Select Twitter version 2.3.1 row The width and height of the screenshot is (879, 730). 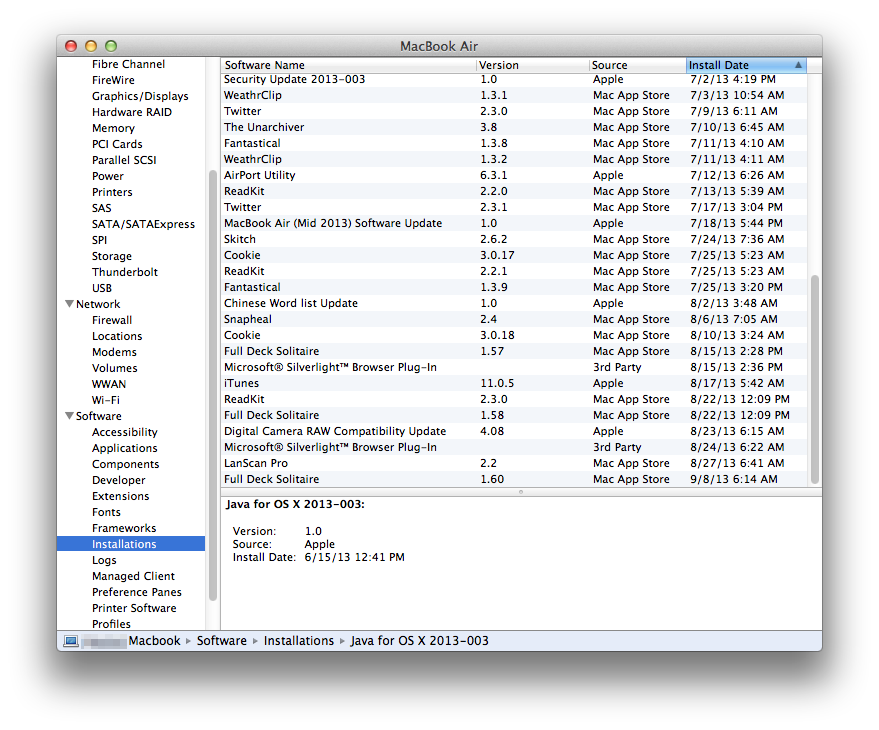click(x=514, y=207)
